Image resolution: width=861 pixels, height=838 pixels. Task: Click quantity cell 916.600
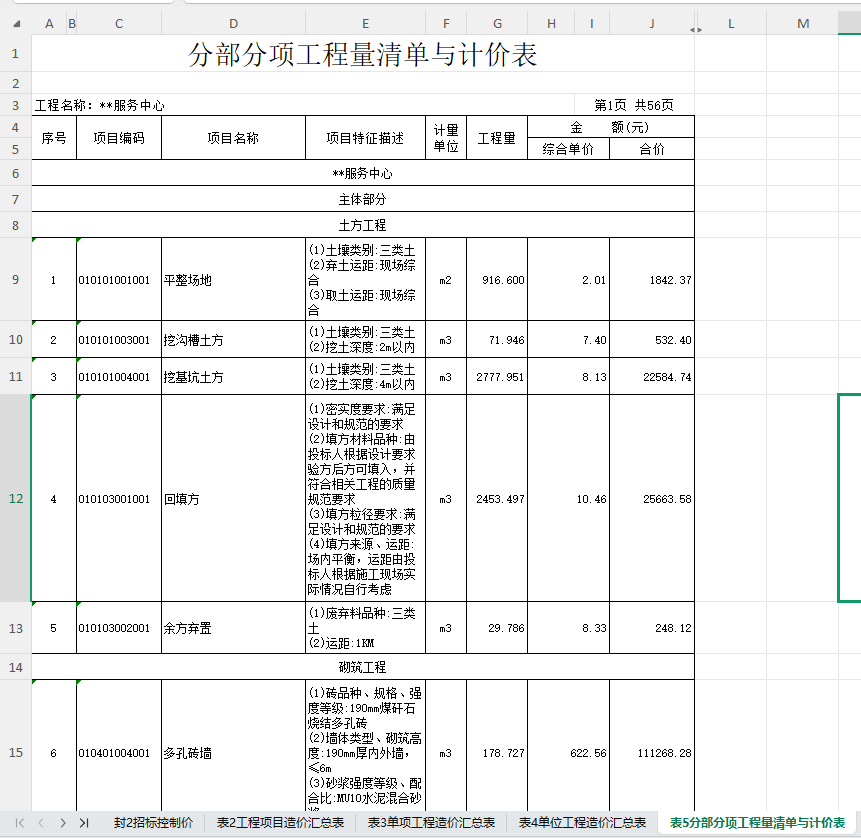(x=497, y=280)
